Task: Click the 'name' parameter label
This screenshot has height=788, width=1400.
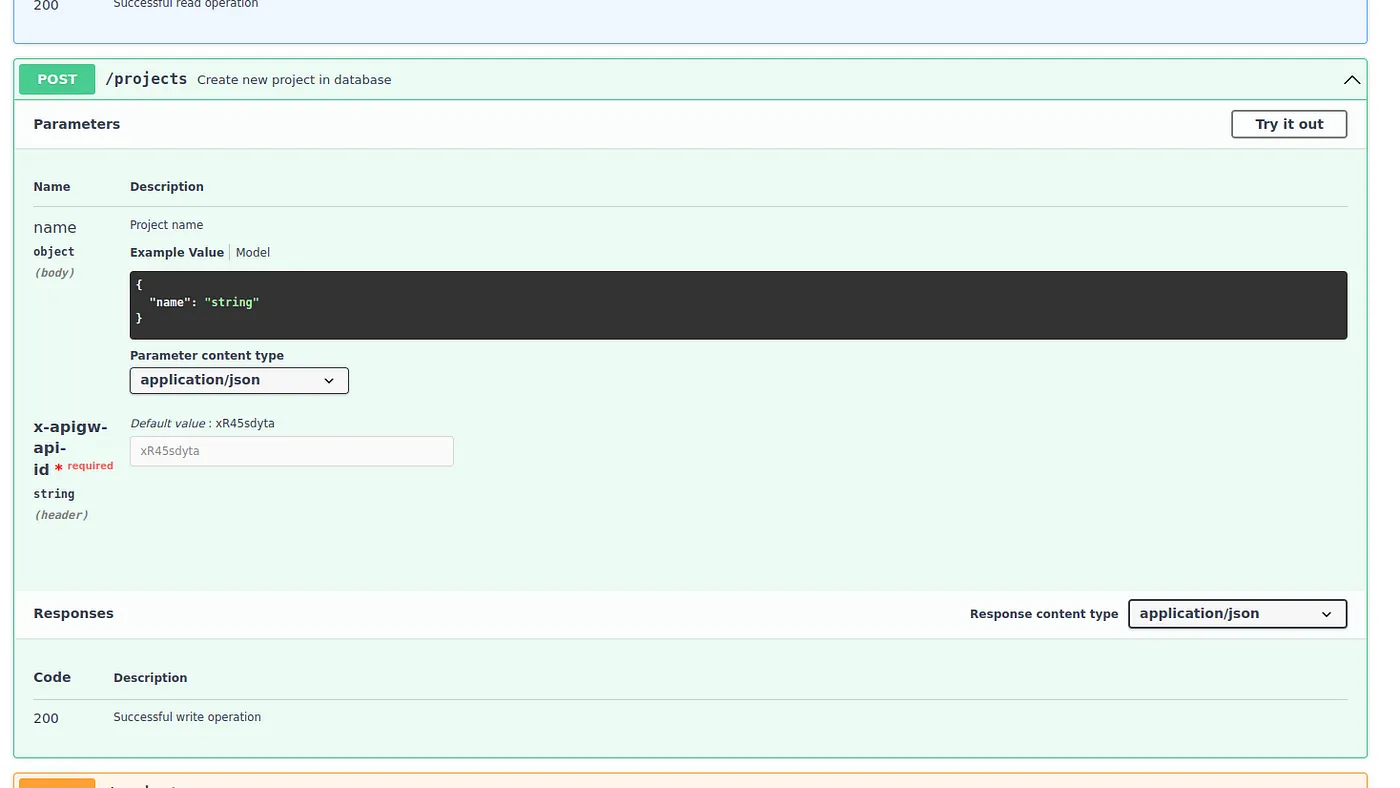Action: pos(55,227)
